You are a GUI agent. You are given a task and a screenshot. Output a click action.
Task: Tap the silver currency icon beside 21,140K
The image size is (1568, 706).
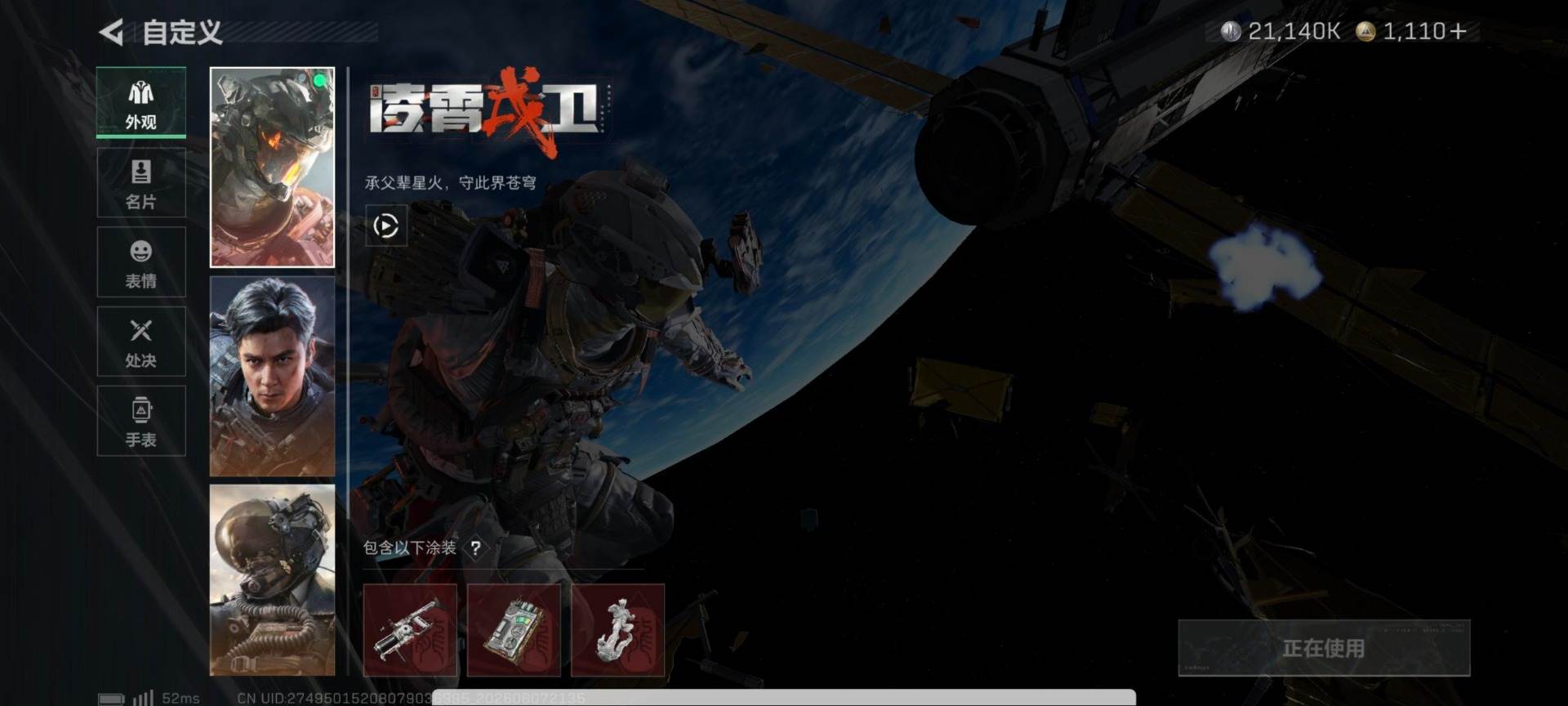(1231, 31)
